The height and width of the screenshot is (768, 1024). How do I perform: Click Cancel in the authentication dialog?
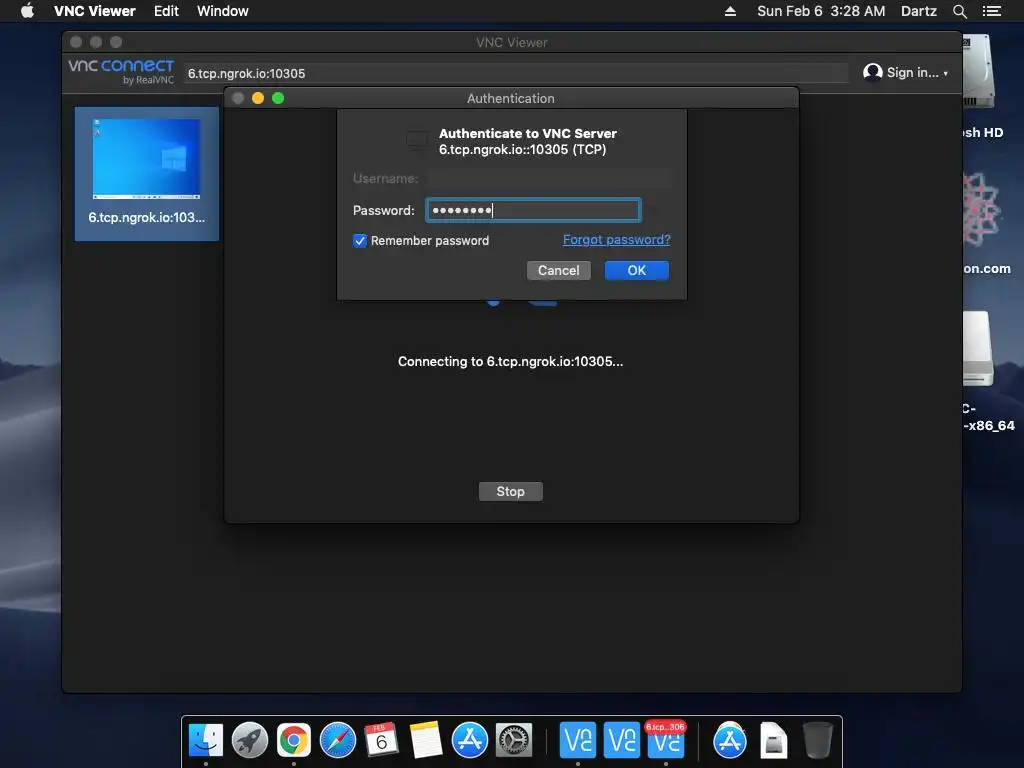[558, 270]
